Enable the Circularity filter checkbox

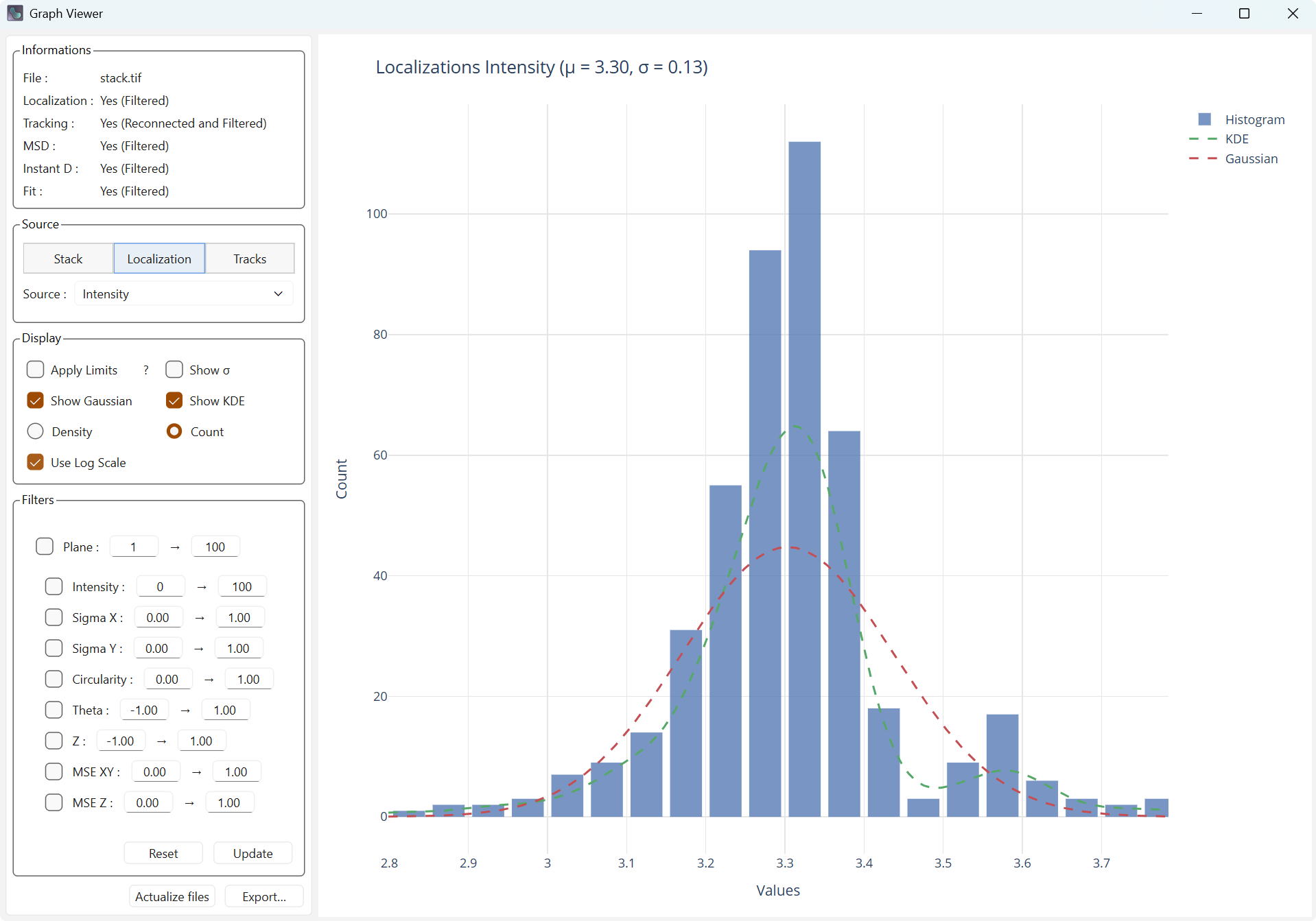coord(54,680)
